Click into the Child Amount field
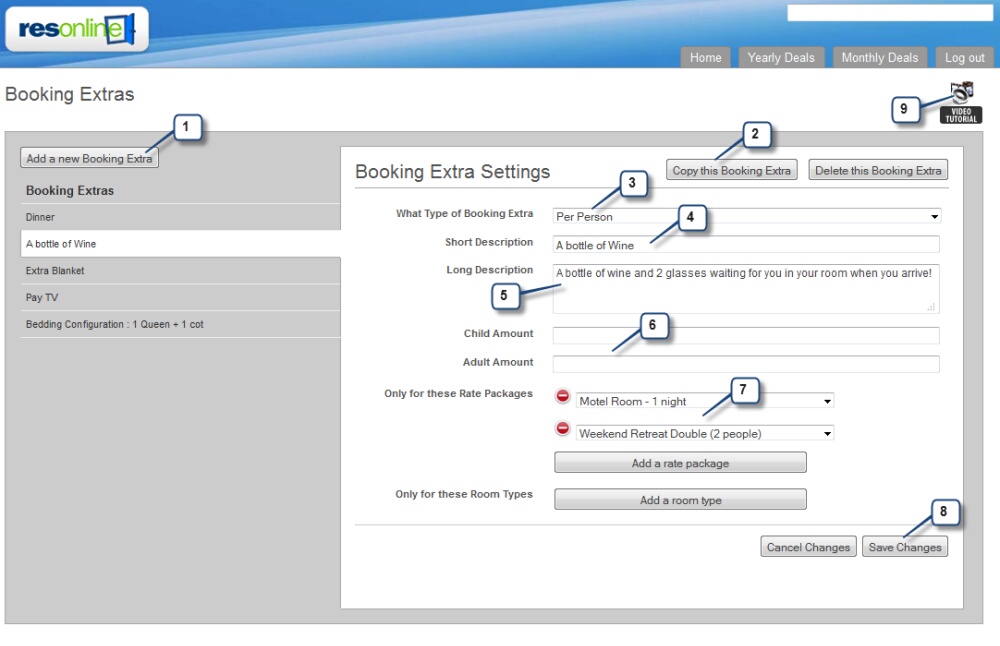This screenshot has width=1000, height=646. pos(746,335)
